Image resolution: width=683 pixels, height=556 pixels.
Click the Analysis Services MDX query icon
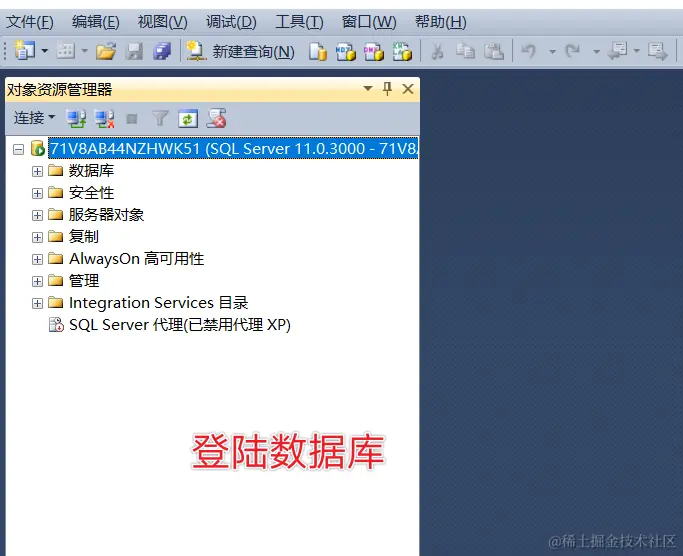pyautogui.click(x=346, y=51)
